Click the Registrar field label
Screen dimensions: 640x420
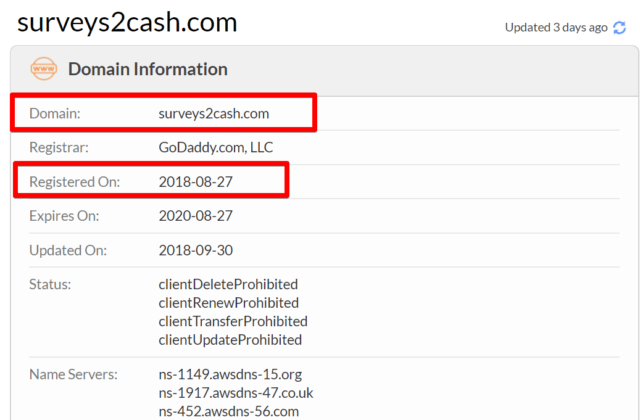[x=59, y=147]
